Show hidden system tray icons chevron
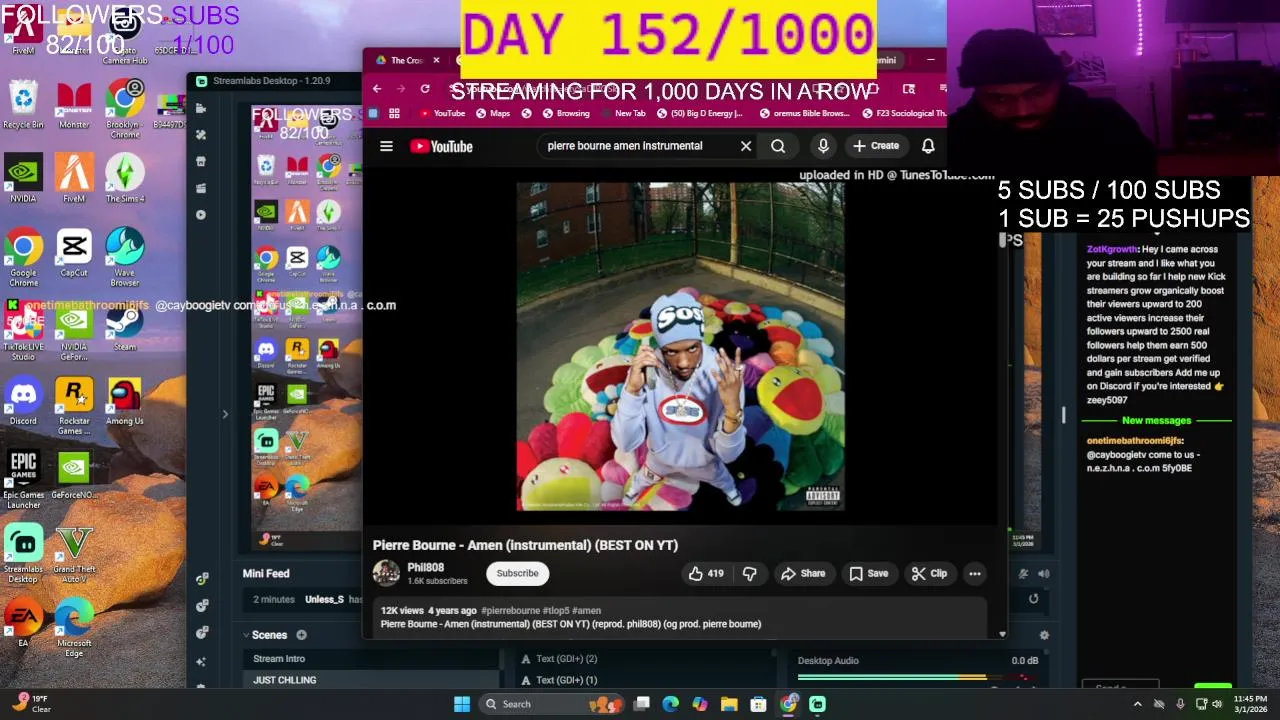 click(x=1137, y=704)
